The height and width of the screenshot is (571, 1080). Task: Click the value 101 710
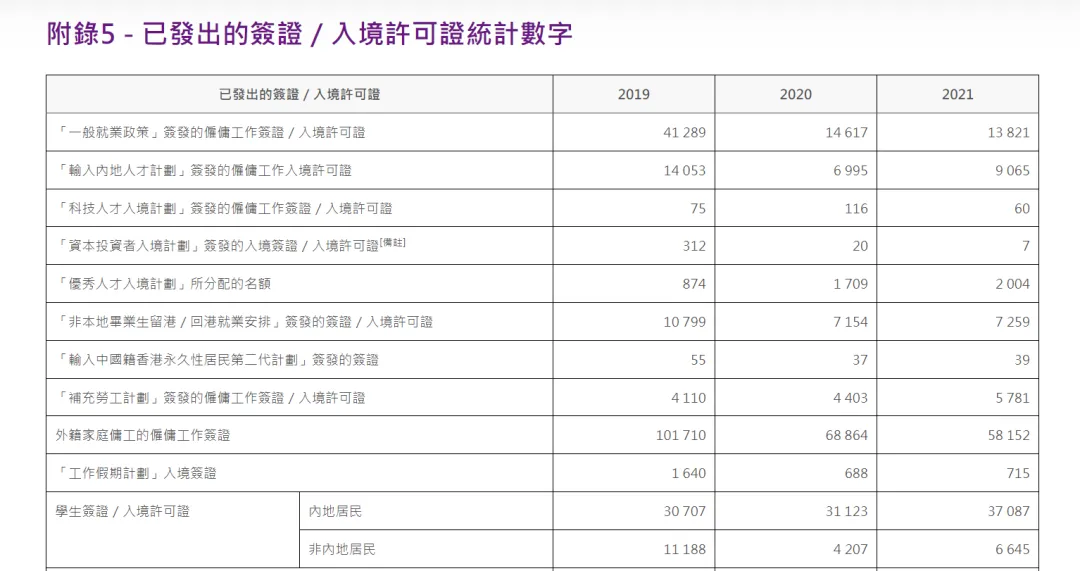(681, 435)
